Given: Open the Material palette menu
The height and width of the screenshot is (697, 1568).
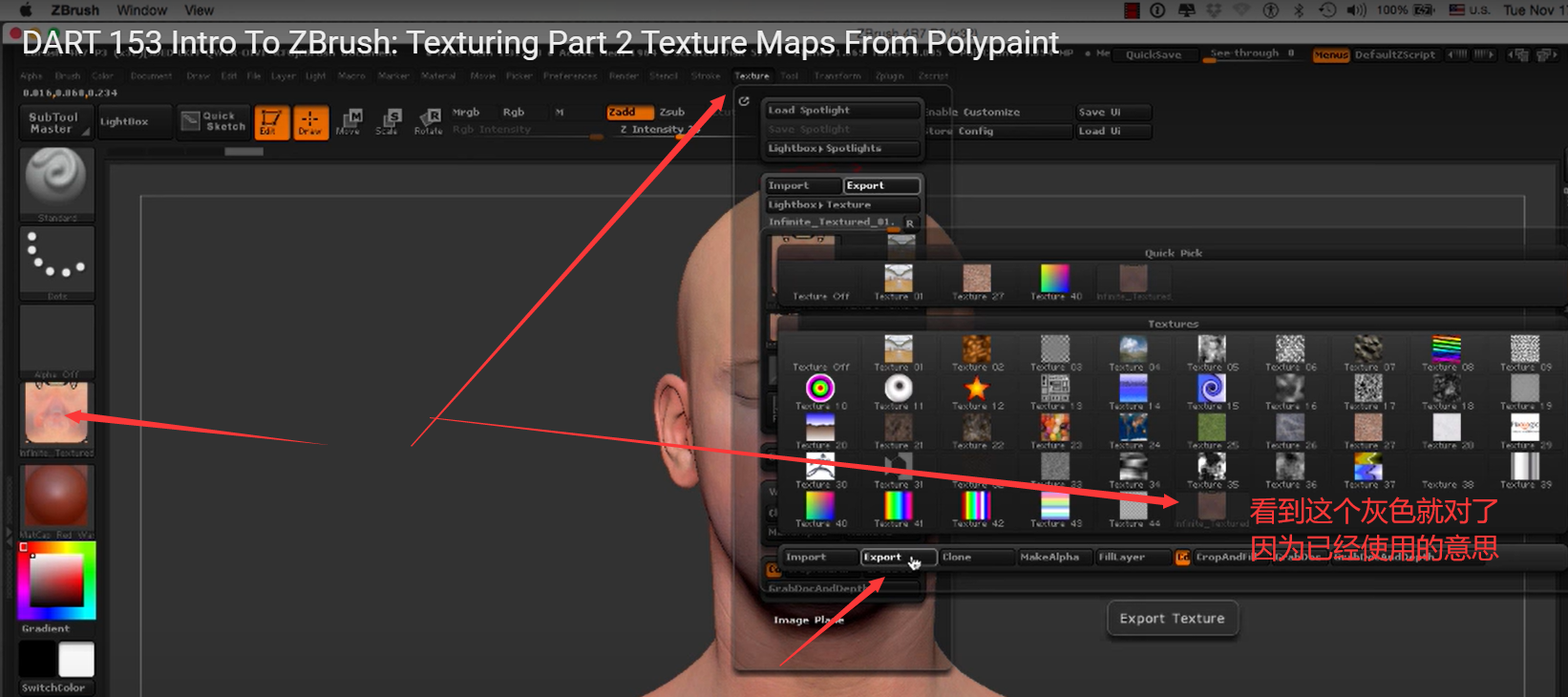Looking at the screenshot, I should (438, 76).
